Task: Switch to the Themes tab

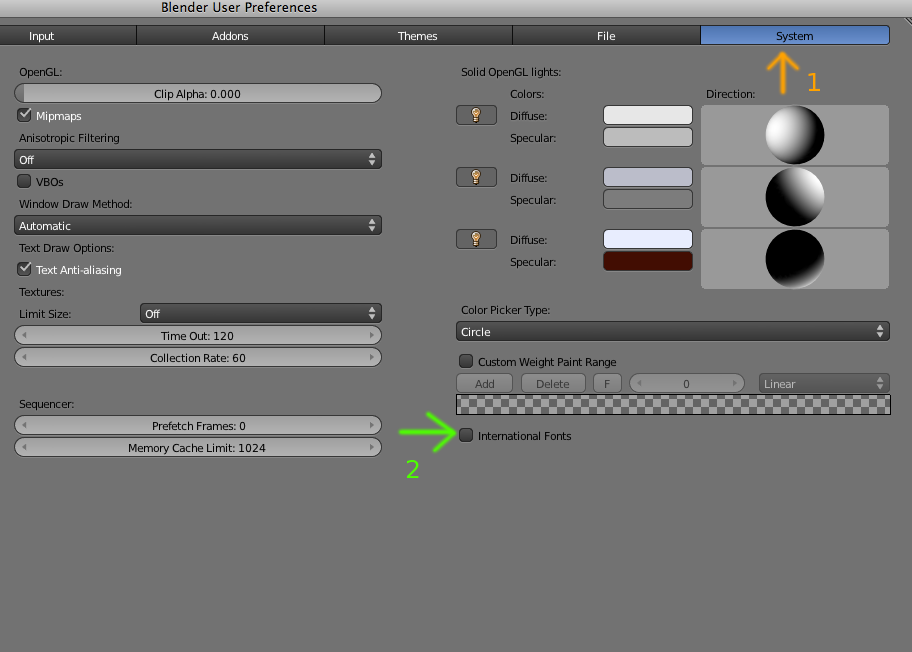Action: pos(418,36)
